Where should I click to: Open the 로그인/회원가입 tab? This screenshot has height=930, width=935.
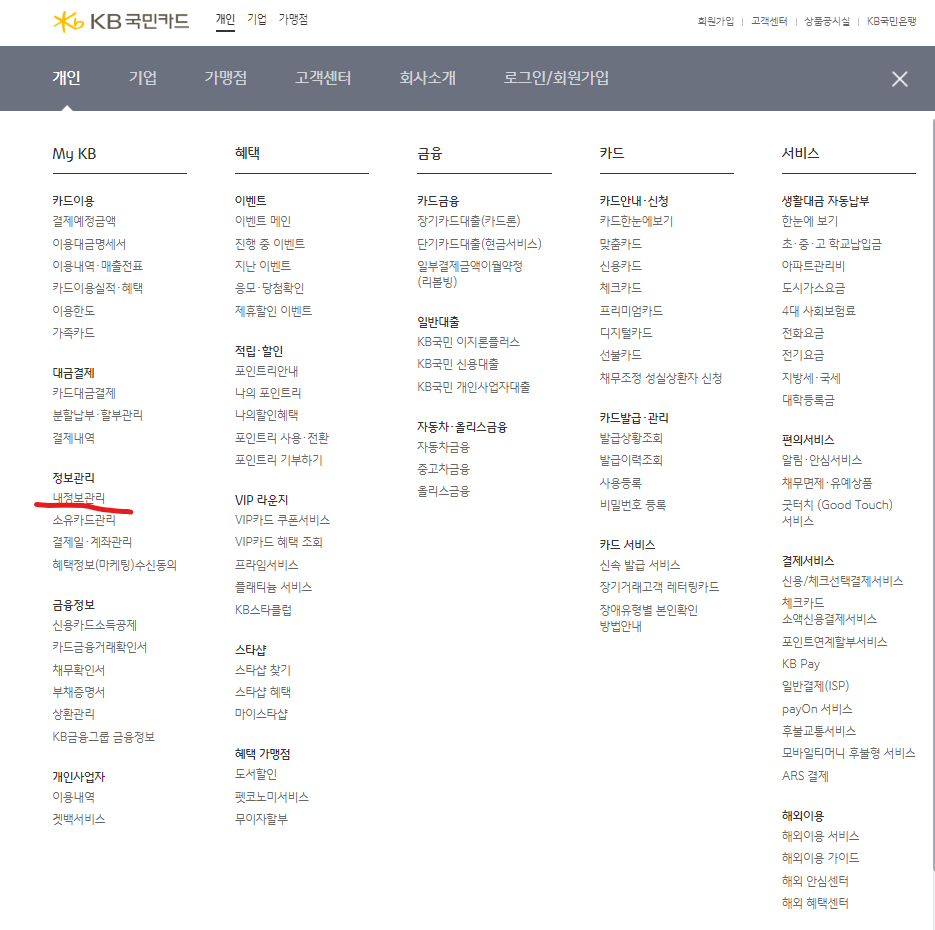tap(556, 78)
